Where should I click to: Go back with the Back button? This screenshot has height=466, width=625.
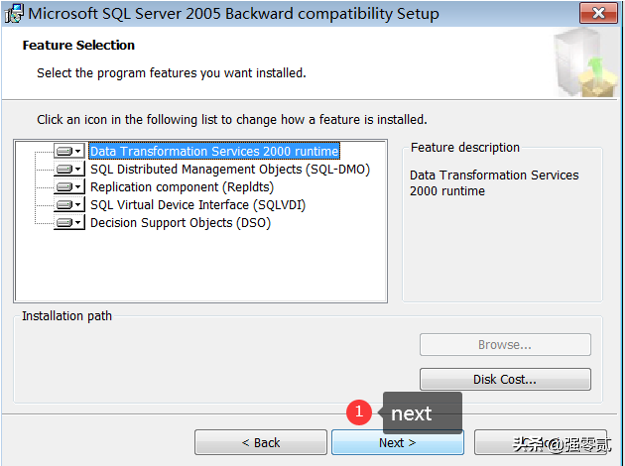pyautogui.click(x=260, y=442)
